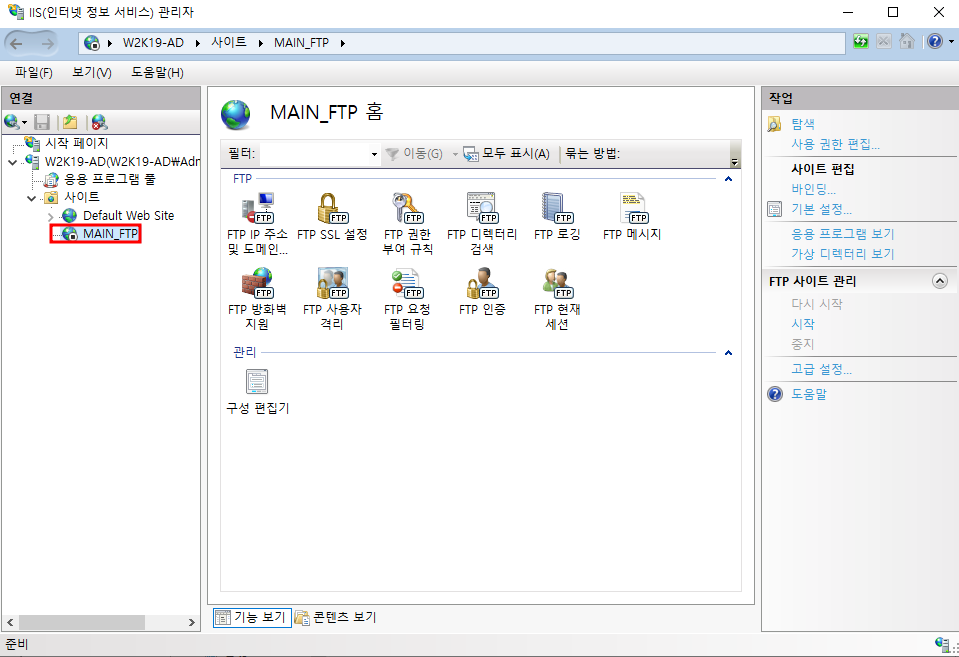Click the home icon in top toolbar
This screenshot has width=959, height=657.
pyautogui.click(x=906, y=42)
